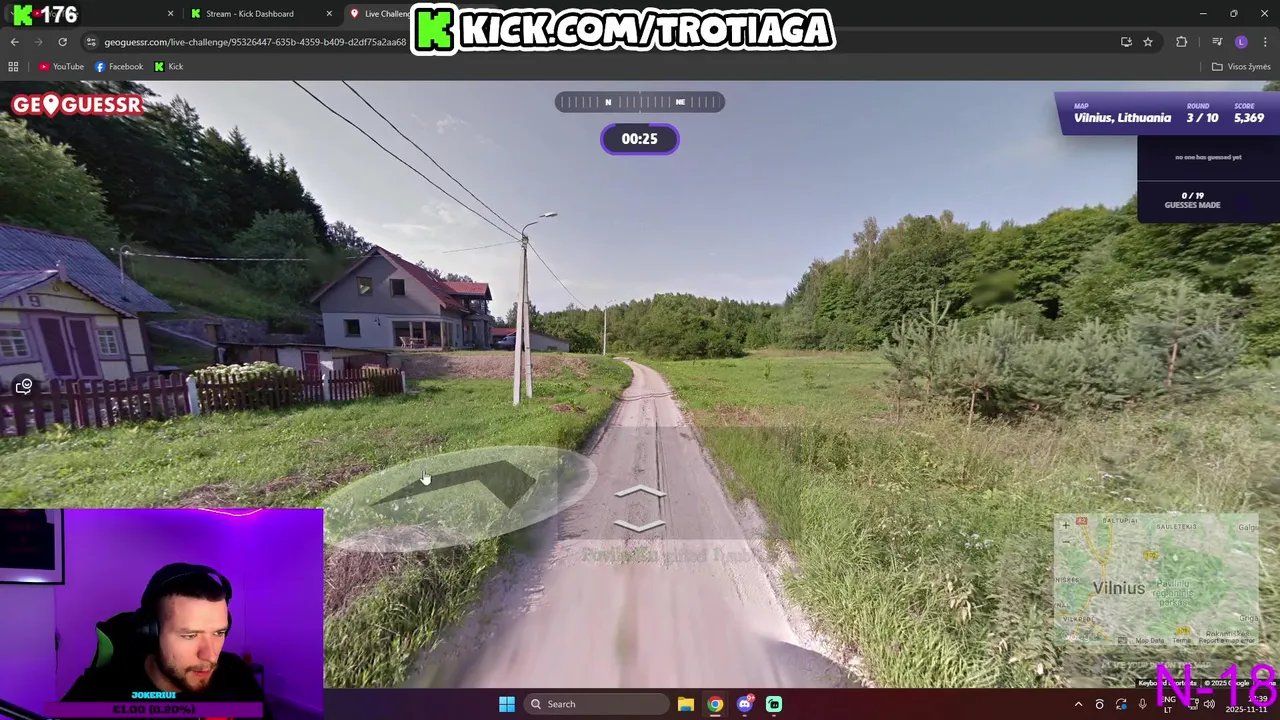This screenshot has width=1280, height=720.
Task: Open File Explorer from the taskbar
Action: (x=686, y=704)
